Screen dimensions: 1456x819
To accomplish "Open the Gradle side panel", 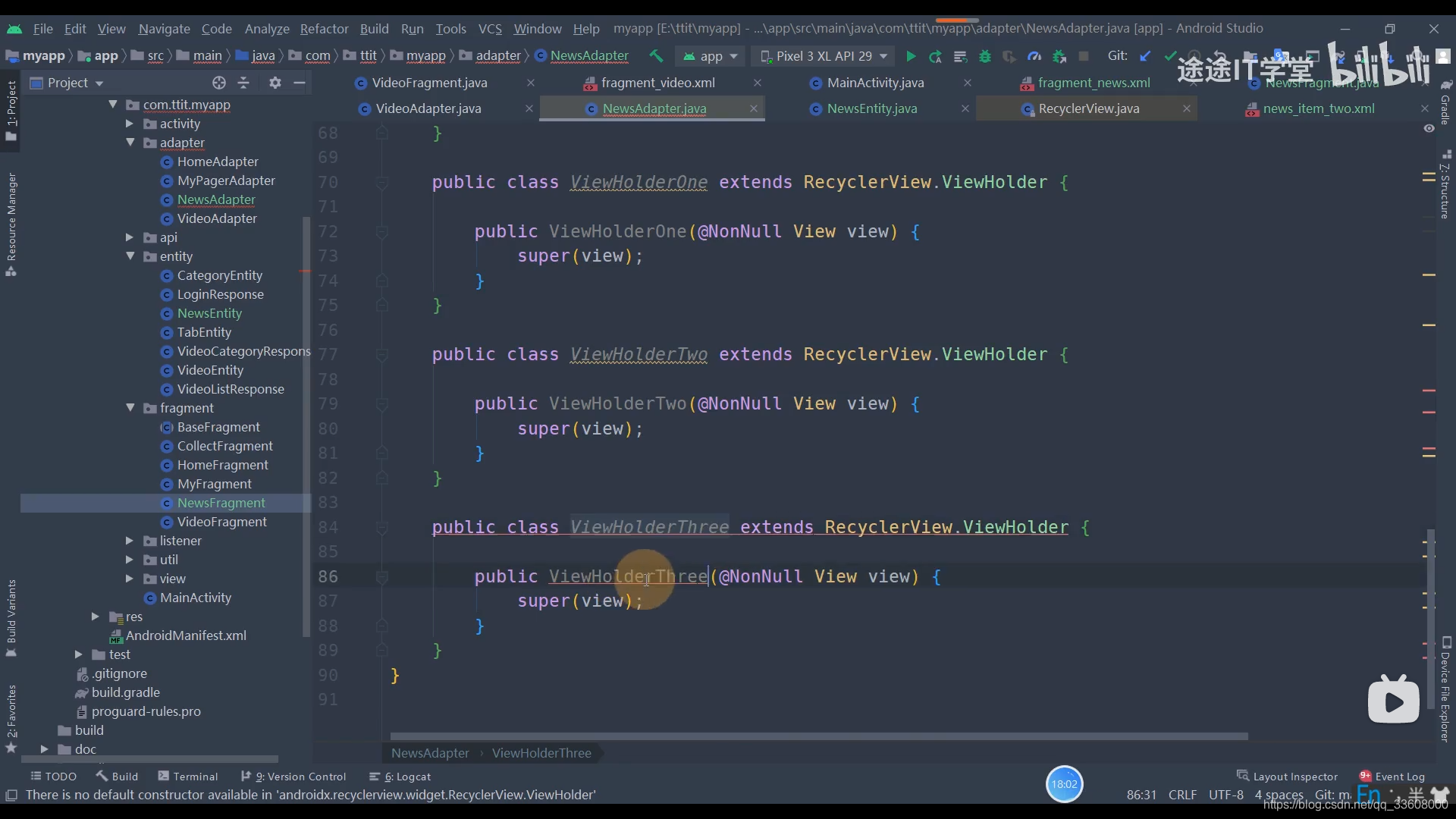I will pyautogui.click(x=1445, y=102).
